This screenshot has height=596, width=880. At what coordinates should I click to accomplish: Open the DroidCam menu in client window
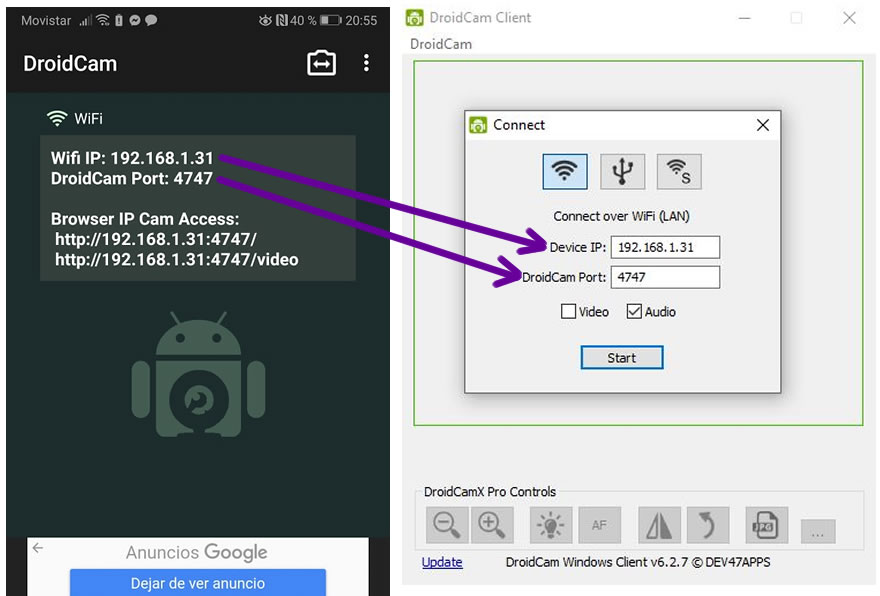[x=441, y=44]
